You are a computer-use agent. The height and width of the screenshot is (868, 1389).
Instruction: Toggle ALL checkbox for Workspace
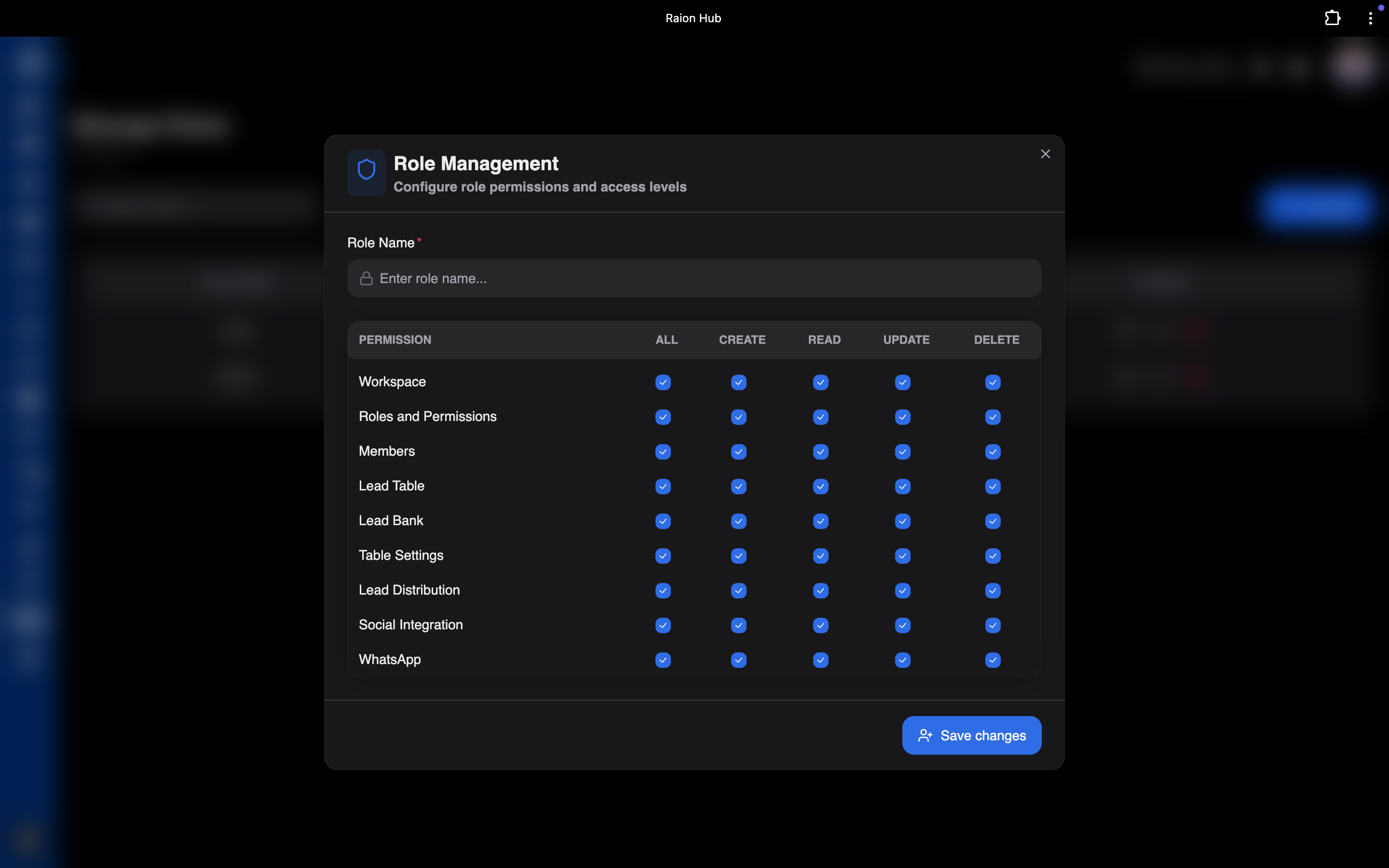point(663,382)
